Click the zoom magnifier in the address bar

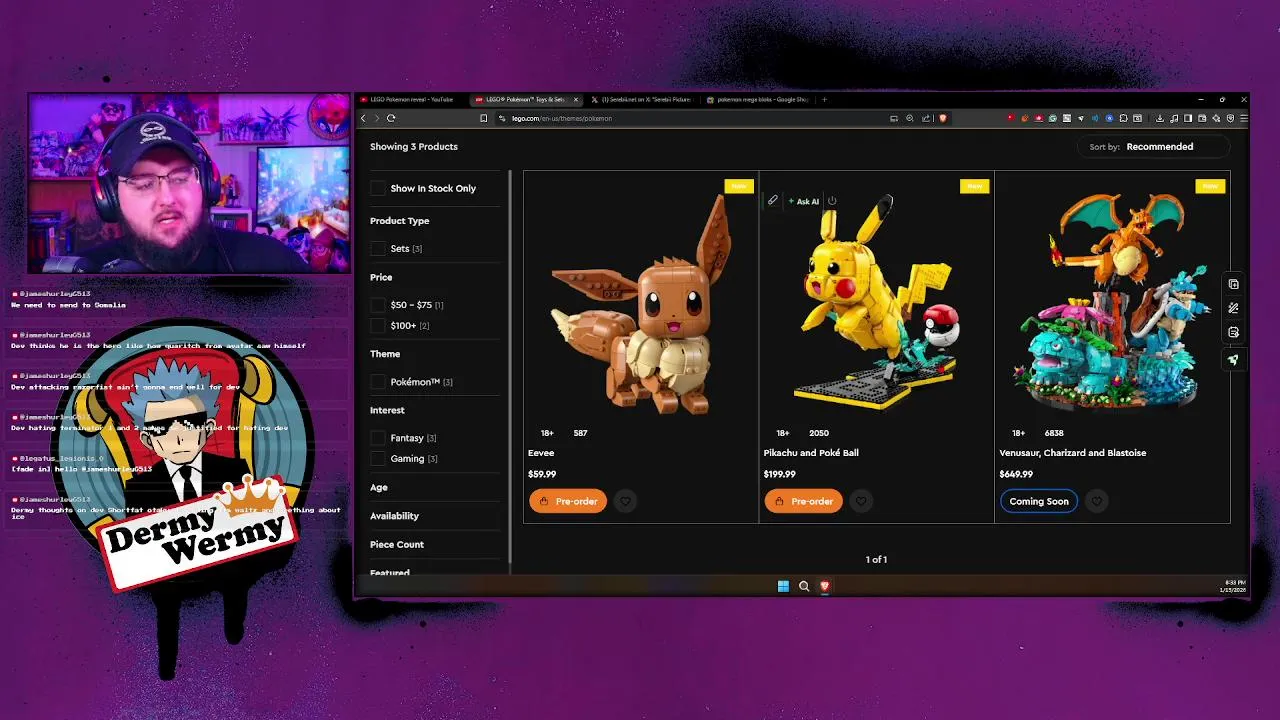[x=909, y=118]
